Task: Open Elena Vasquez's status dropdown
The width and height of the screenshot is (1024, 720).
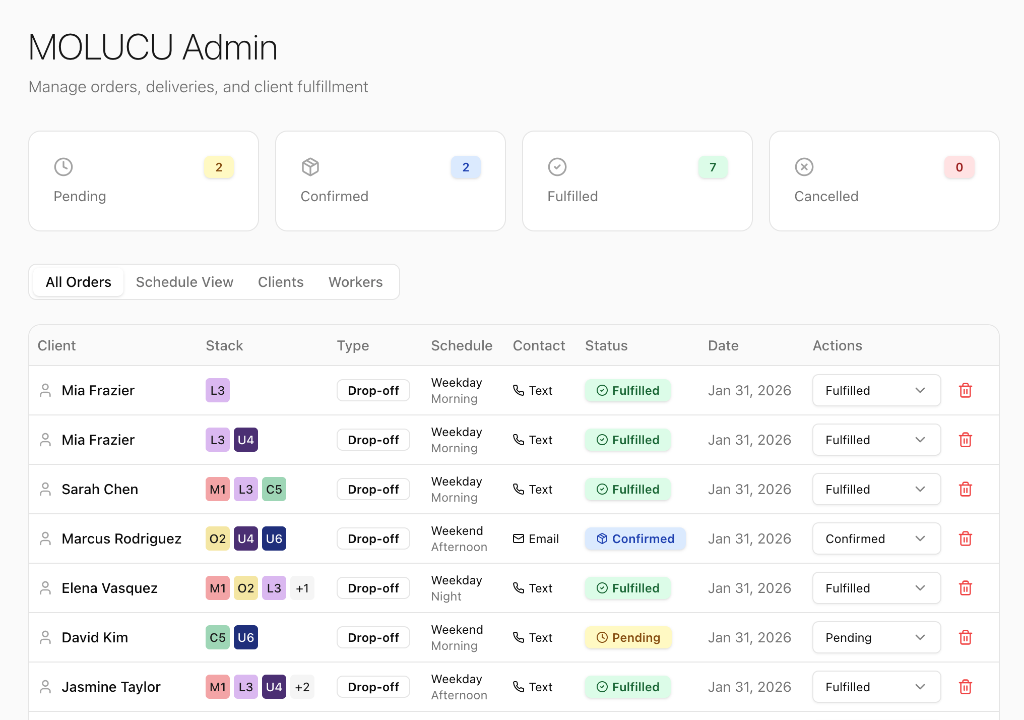Action: click(x=876, y=588)
